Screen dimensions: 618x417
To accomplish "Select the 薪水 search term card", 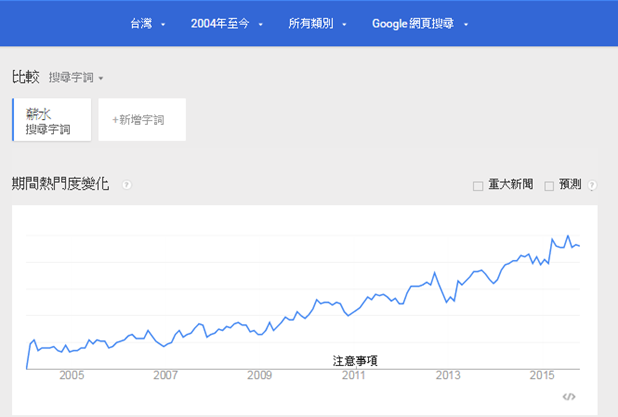I will click(51, 120).
